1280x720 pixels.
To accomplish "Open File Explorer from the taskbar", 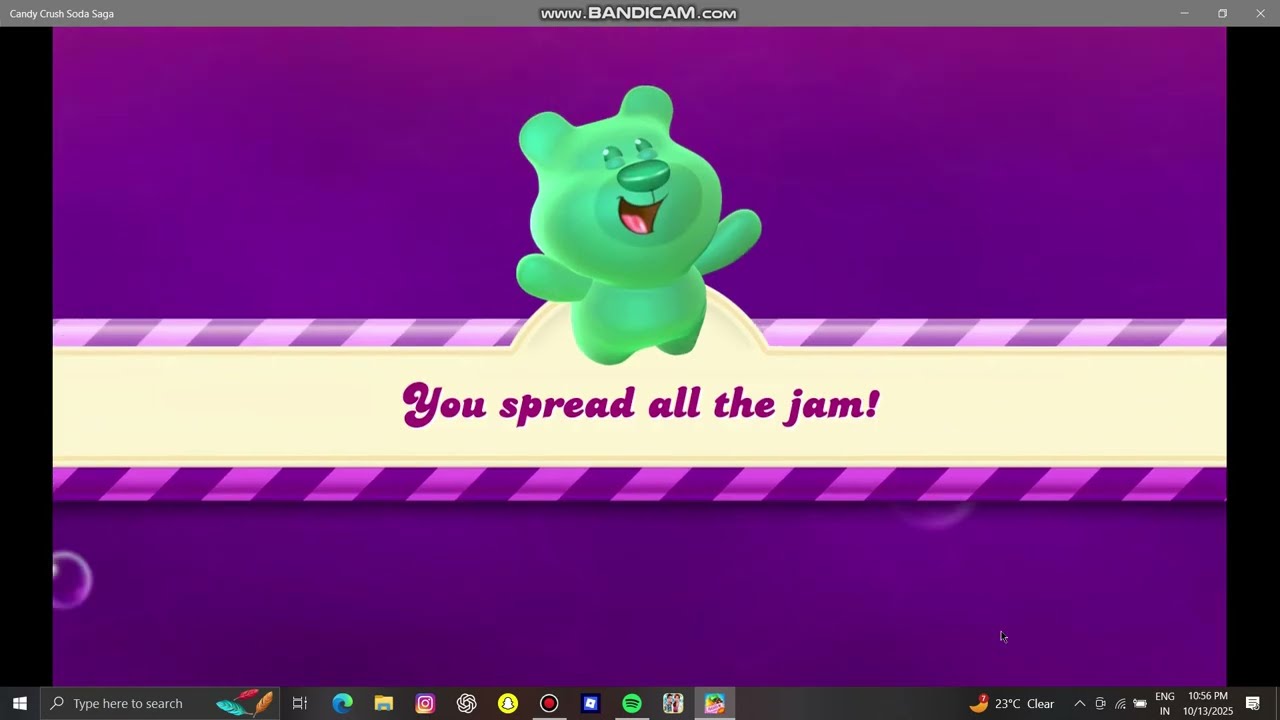I will coord(384,703).
